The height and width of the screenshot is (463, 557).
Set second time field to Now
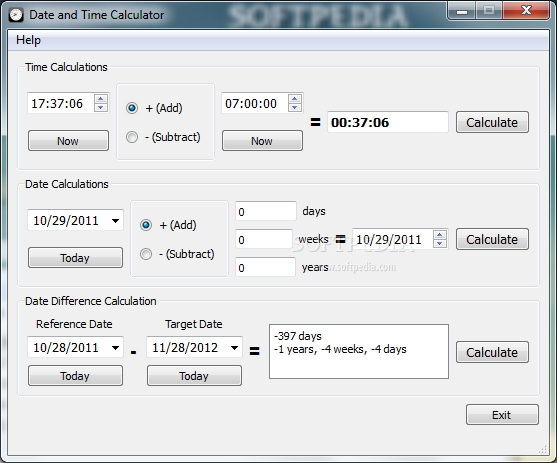(x=262, y=141)
